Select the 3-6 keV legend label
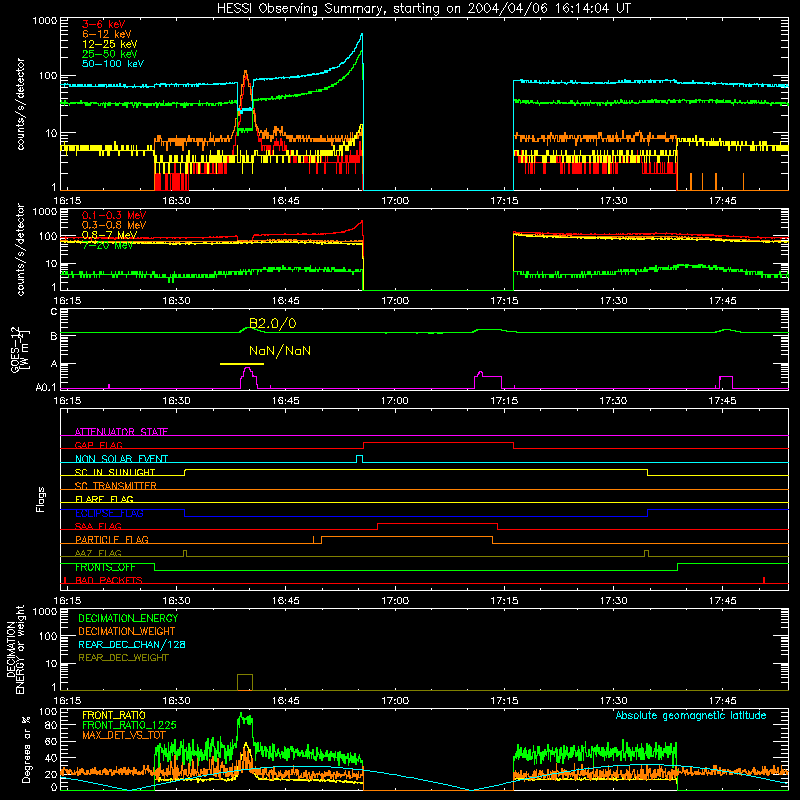Image resolution: width=800 pixels, height=800 pixels. [x=104, y=24]
